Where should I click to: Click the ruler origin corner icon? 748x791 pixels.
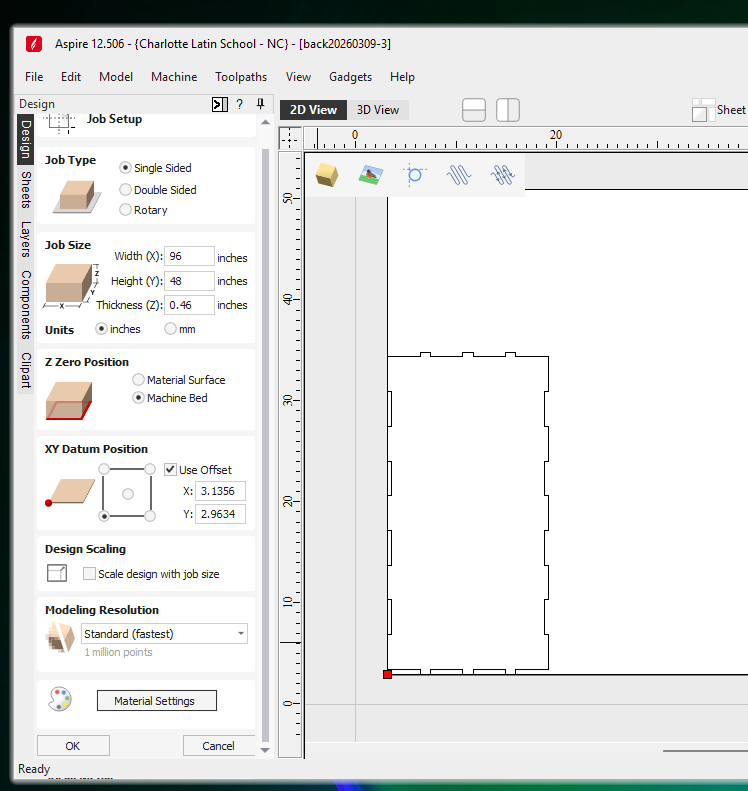(290, 138)
